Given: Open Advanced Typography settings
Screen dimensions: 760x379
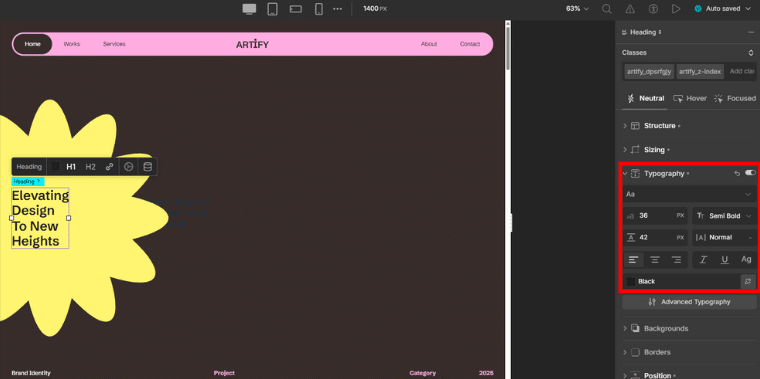Looking at the screenshot, I should pyautogui.click(x=689, y=302).
